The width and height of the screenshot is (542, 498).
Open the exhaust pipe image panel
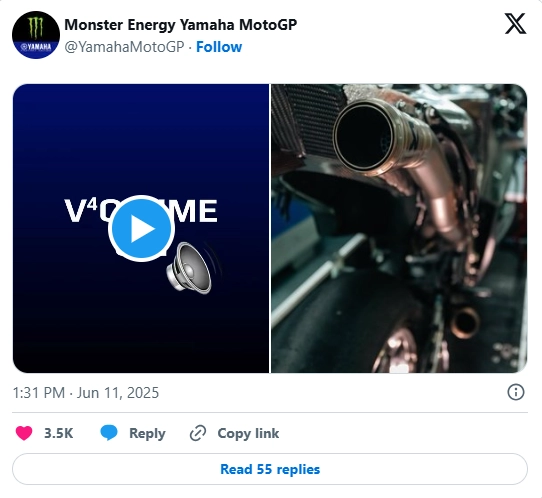399,228
